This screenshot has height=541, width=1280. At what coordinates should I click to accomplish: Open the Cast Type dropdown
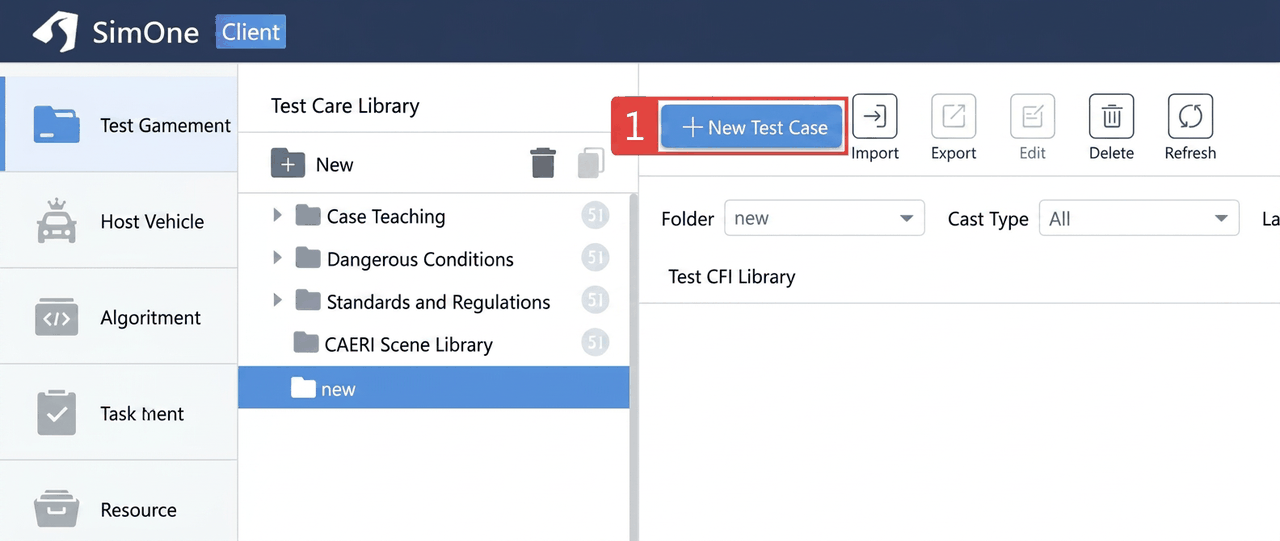(1139, 218)
